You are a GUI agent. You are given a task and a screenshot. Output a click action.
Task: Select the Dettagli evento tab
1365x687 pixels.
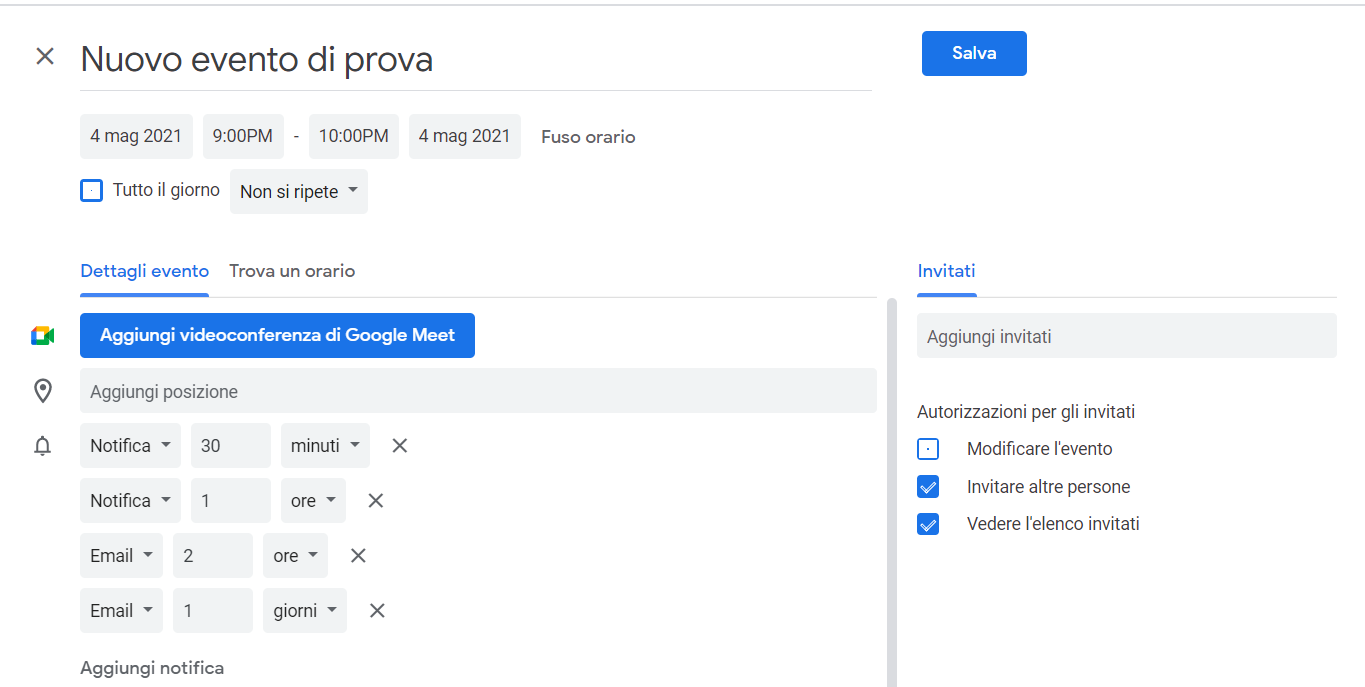pyautogui.click(x=145, y=271)
